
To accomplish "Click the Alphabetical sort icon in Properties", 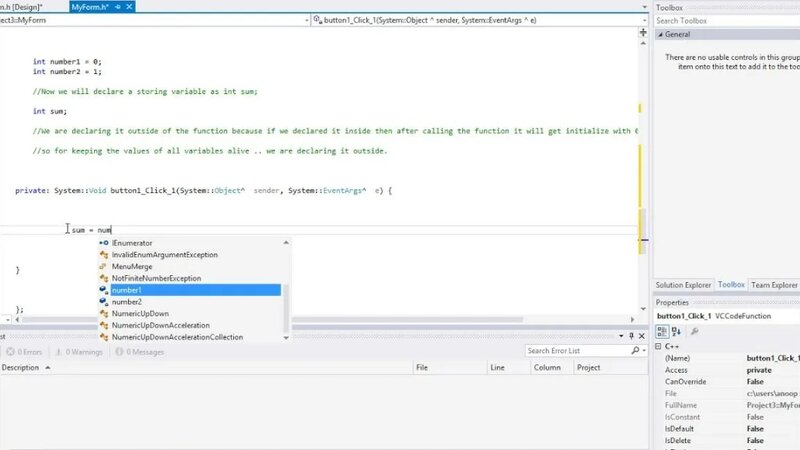I will coord(676,332).
